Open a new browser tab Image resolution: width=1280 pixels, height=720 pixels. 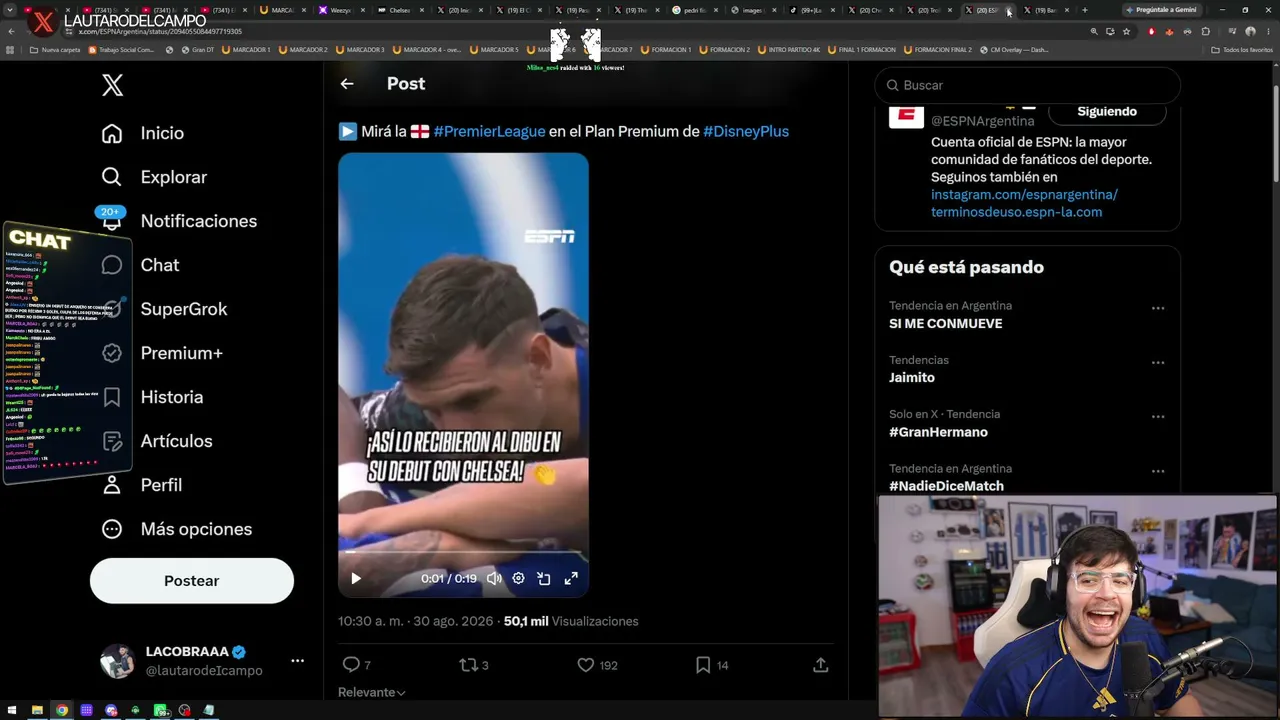(1085, 10)
